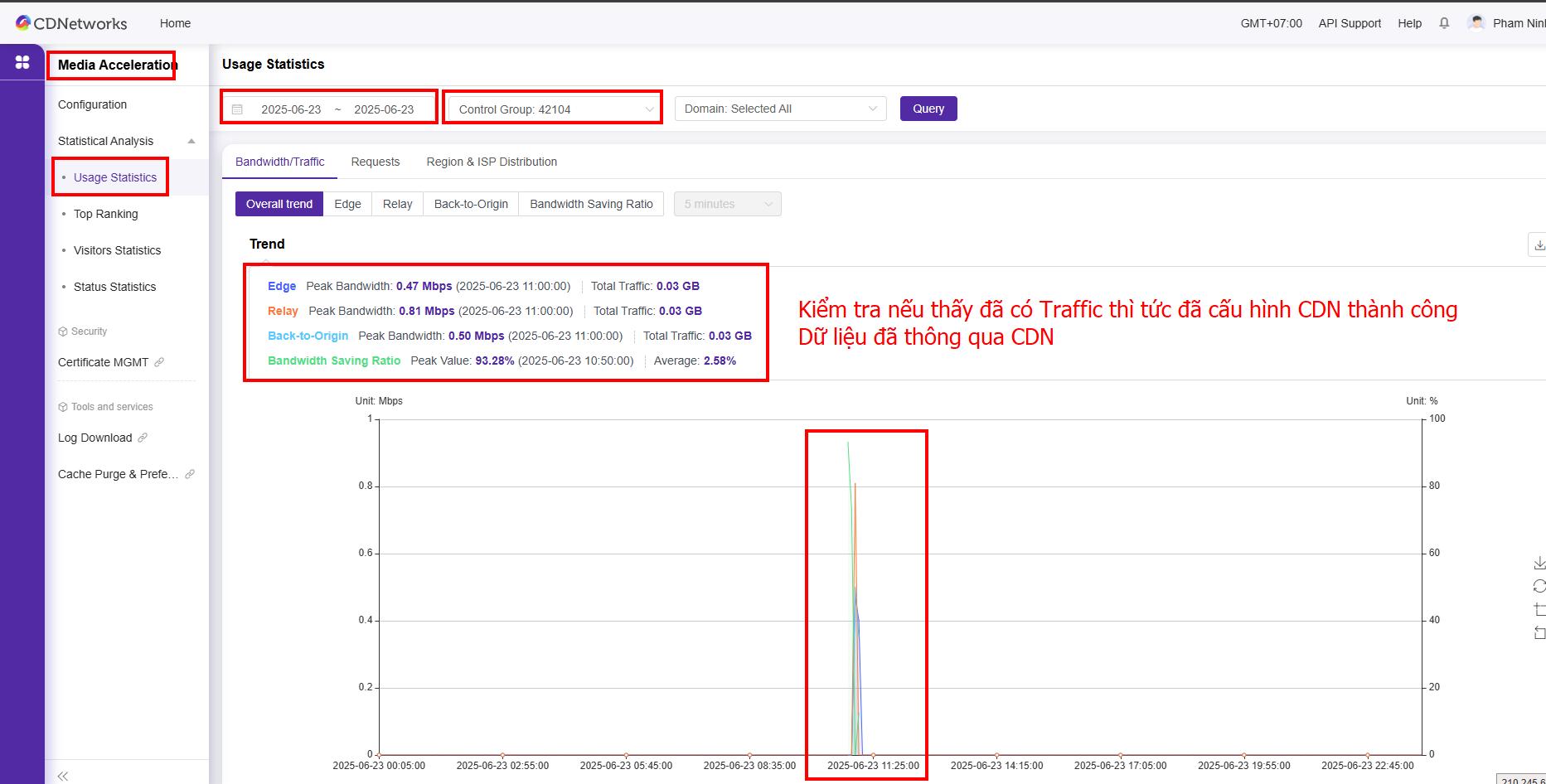Open Region & ISP Distribution tab
The height and width of the screenshot is (784, 1546).
[492, 162]
